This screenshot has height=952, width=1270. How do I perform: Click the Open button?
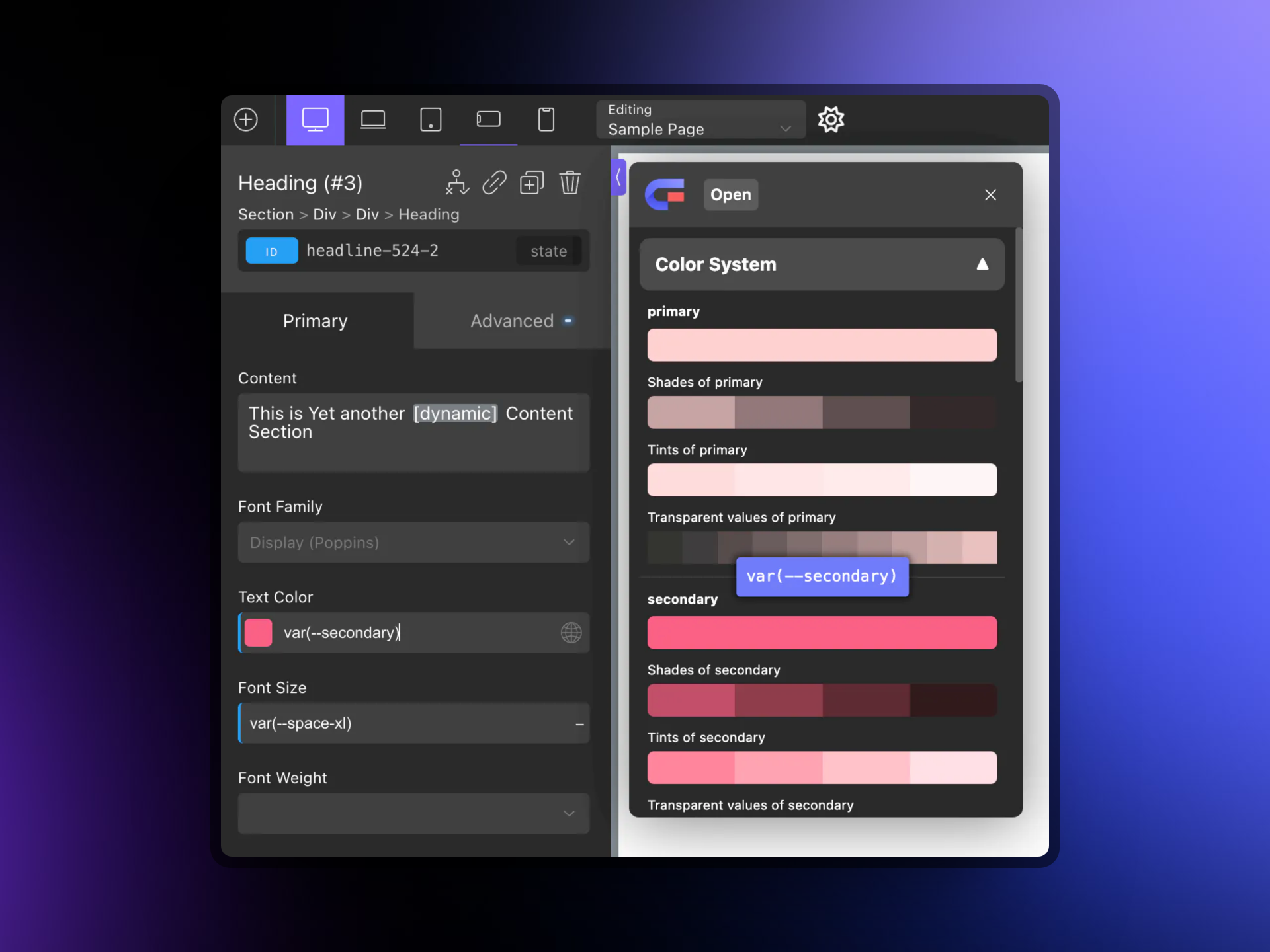point(730,195)
